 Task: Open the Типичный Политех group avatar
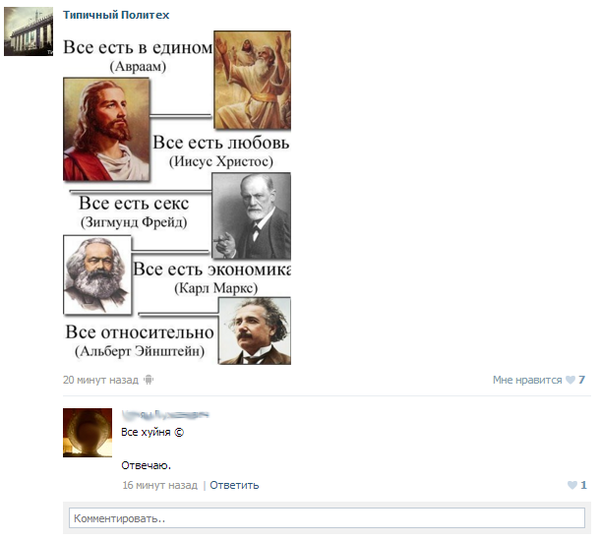(x=28, y=31)
